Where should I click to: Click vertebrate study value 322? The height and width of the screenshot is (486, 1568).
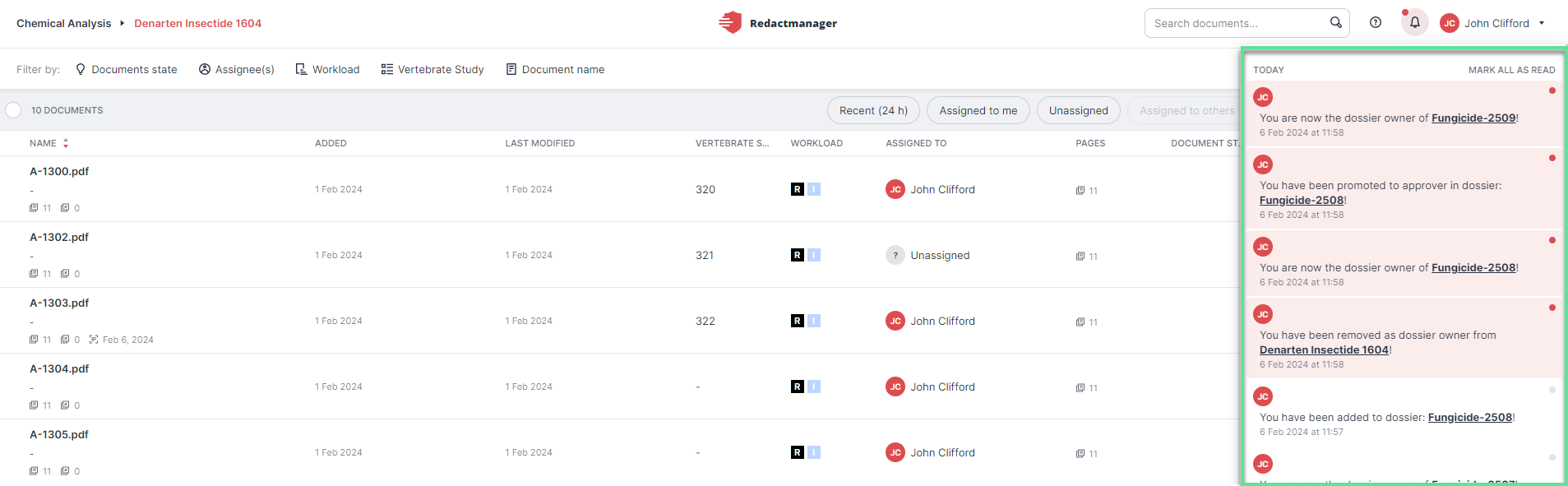[x=705, y=321]
